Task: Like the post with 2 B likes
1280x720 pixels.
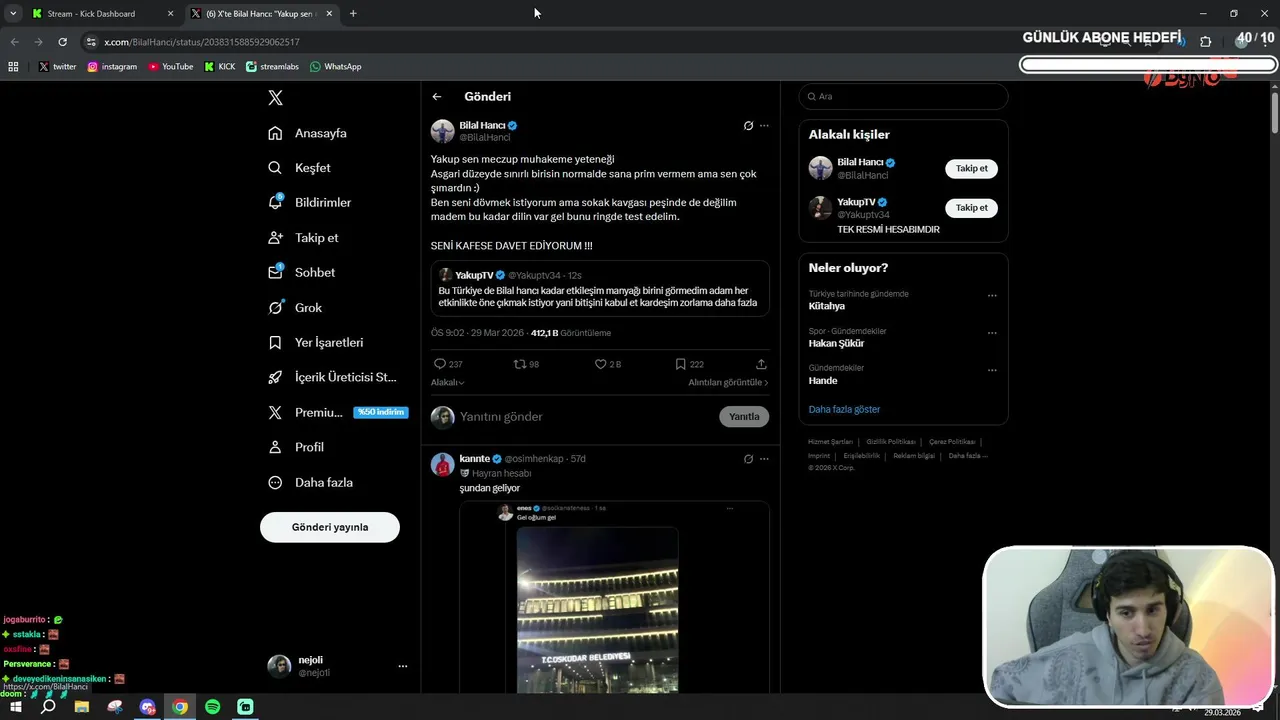Action: coord(601,364)
